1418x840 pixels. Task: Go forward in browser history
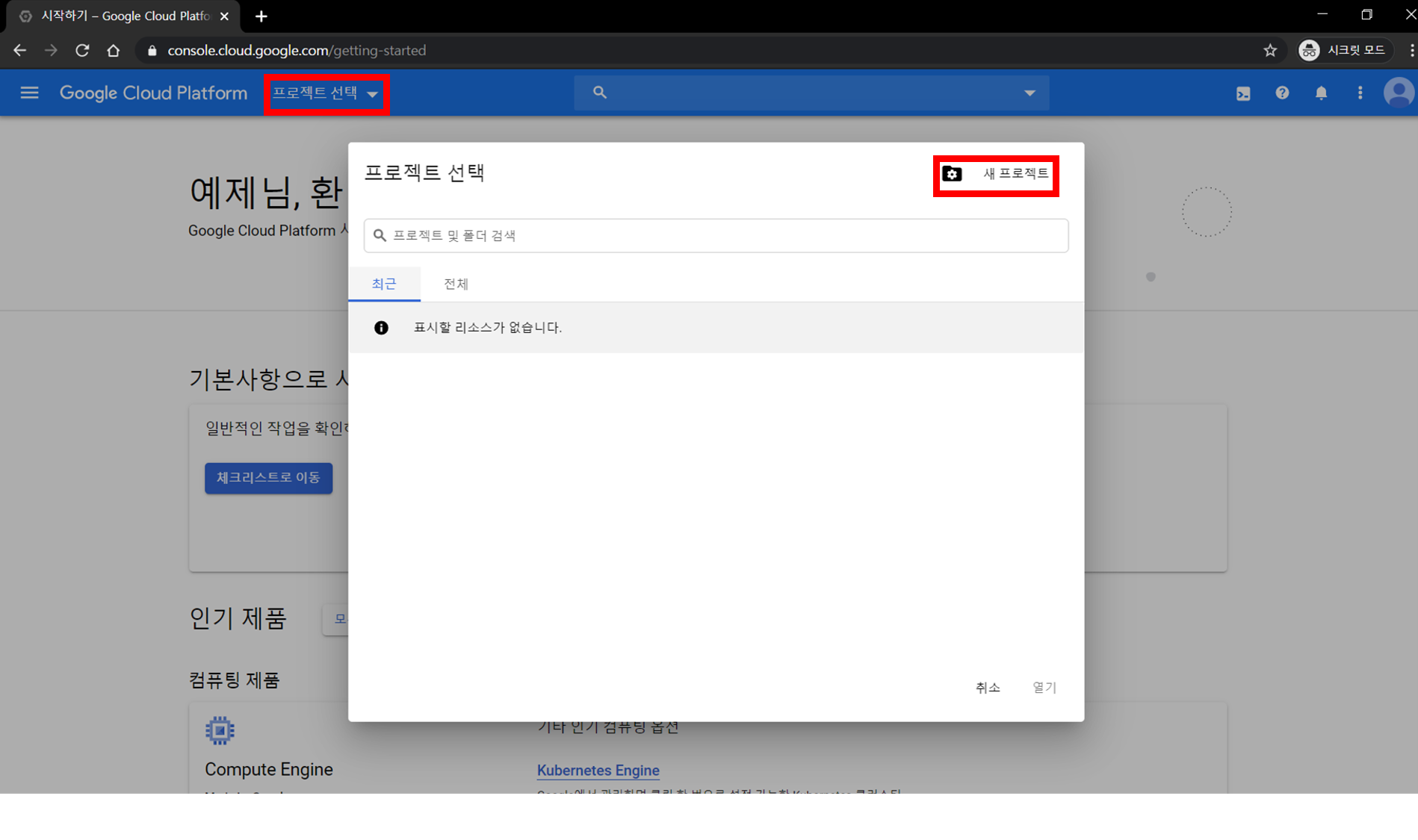pyautogui.click(x=51, y=50)
